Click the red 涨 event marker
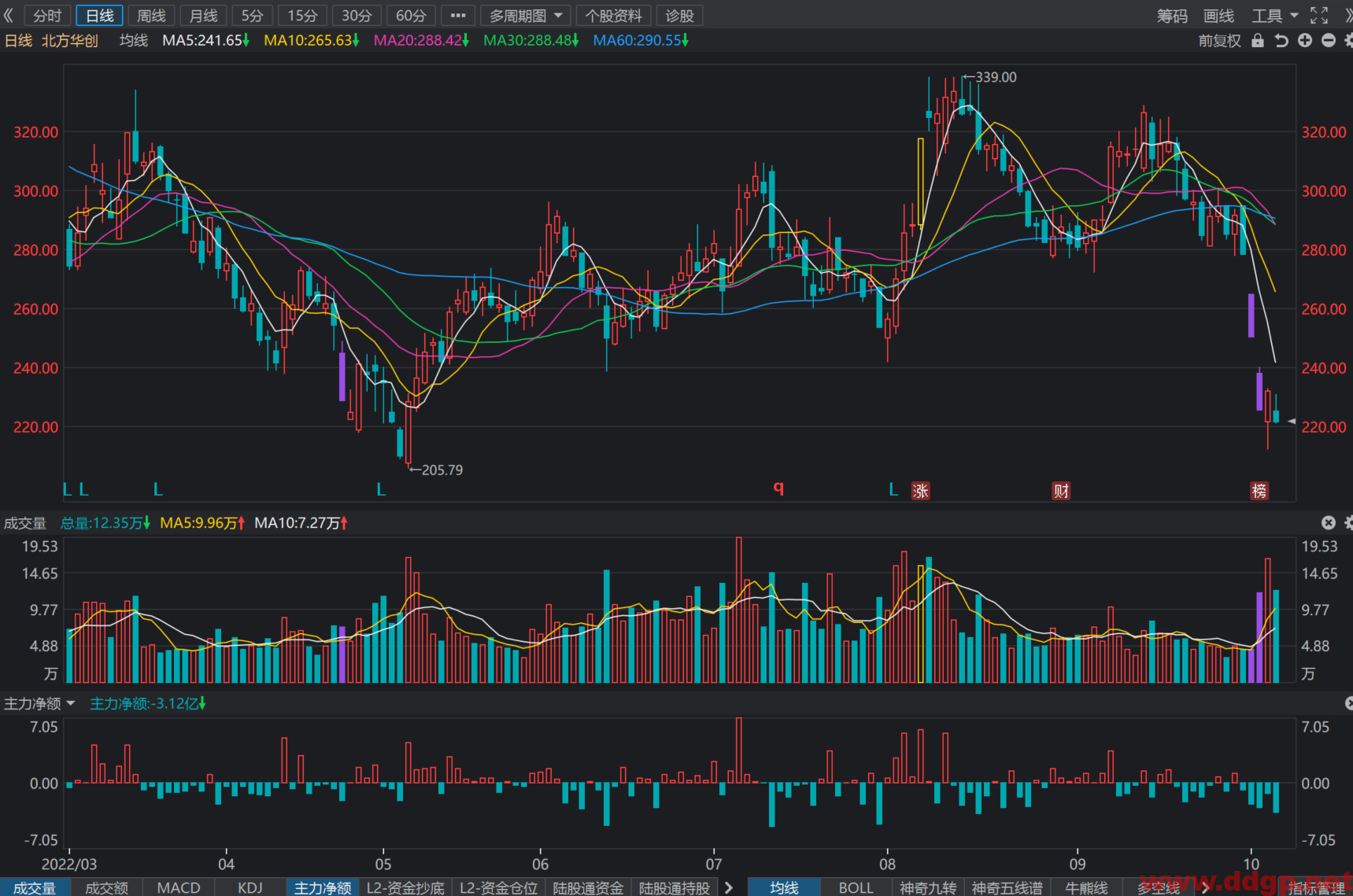Screen dimensions: 1353x896 coord(920,491)
